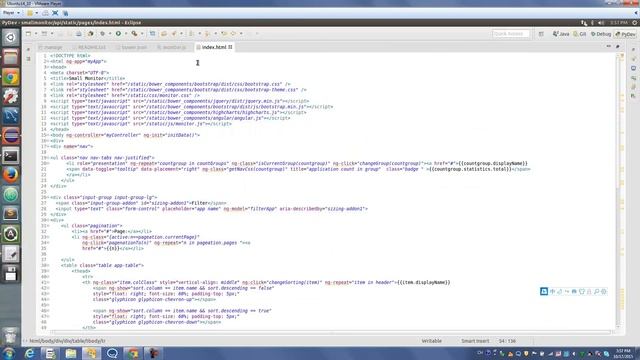Open the Run launch dropdown arrow
The height and width of the screenshot is (360, 640).
pos(126,33)
